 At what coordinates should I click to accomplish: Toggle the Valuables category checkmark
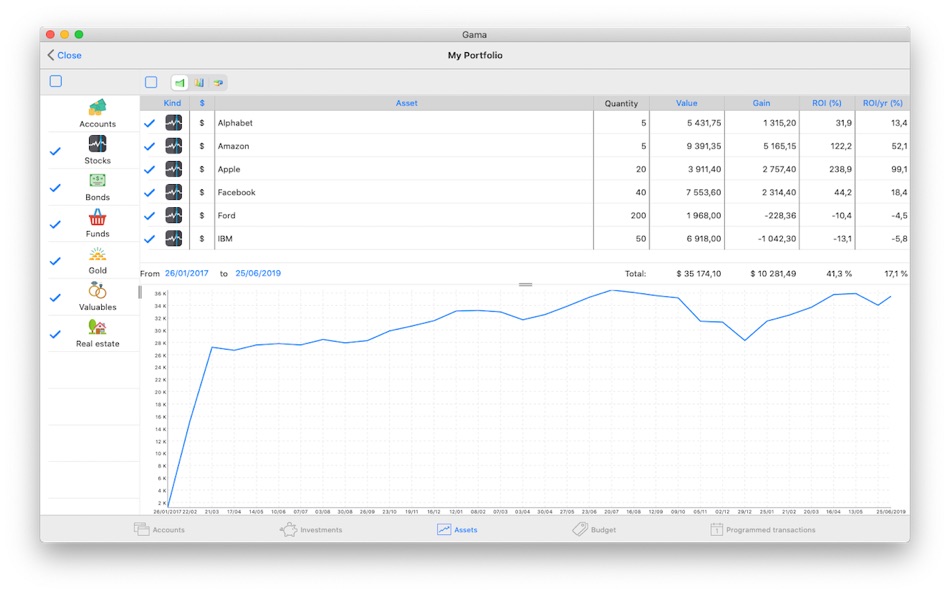(55, 298)
